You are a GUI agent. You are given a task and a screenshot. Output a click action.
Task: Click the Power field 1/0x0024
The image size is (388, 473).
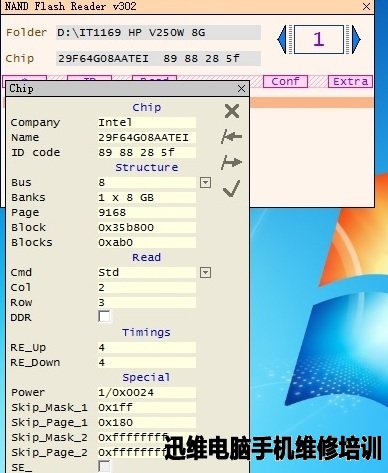point(147,392)
